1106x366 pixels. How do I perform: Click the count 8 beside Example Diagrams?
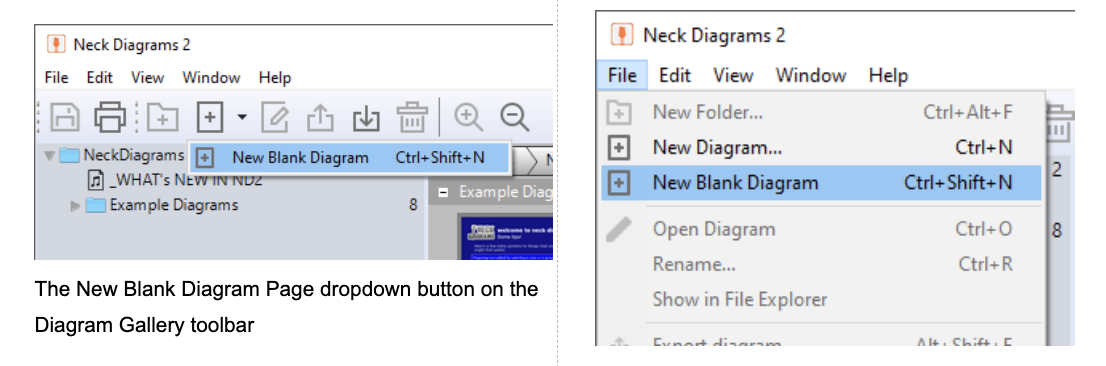413,205
